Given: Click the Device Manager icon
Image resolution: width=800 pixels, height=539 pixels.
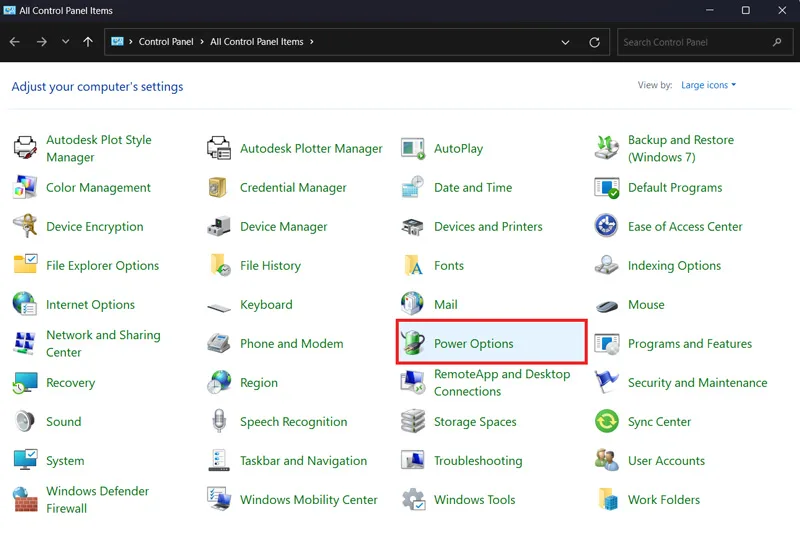Looking at the screenshot, I should click(219, 226).
